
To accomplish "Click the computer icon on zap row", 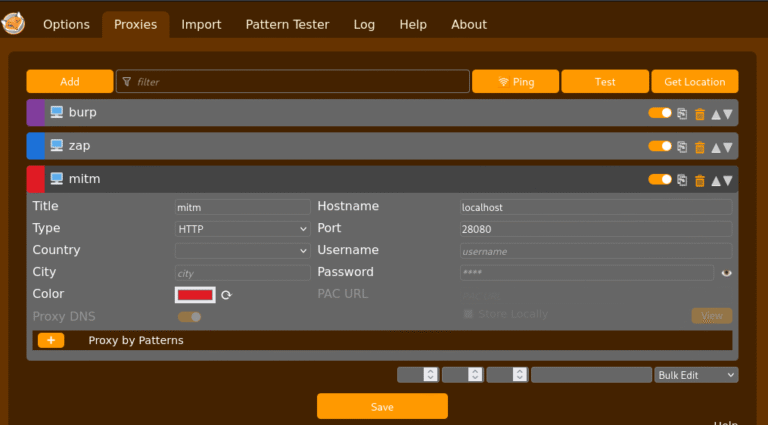I will (57, 145).
